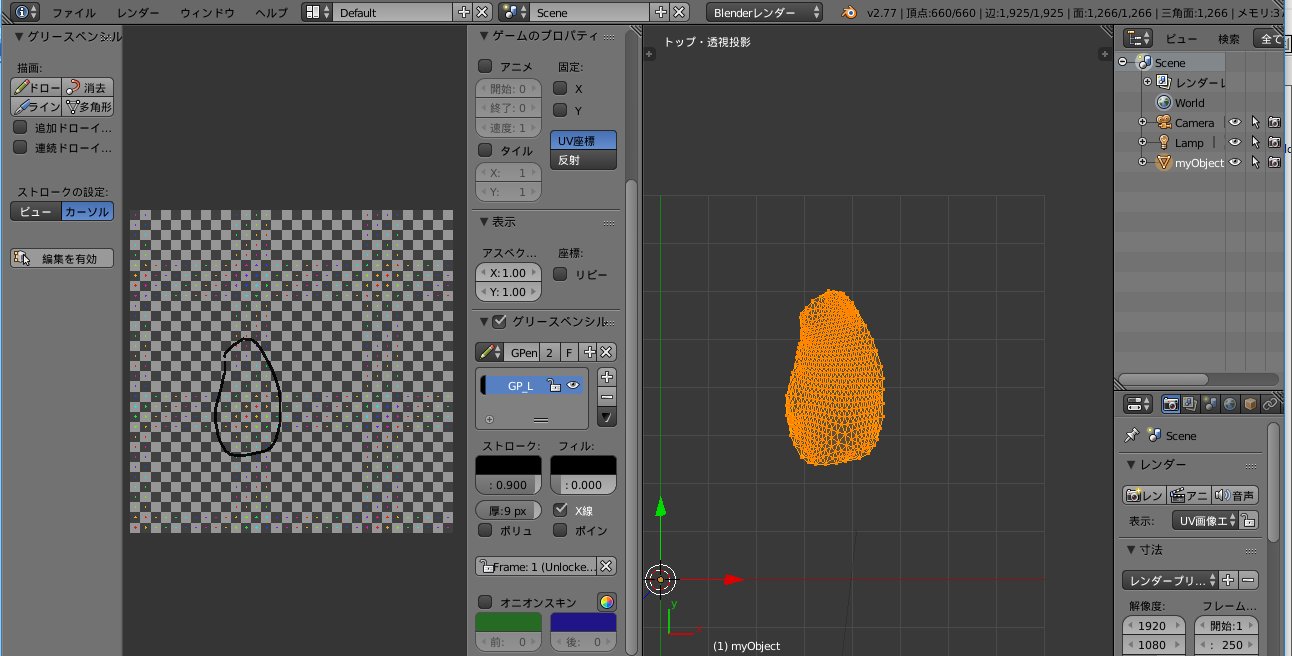Switch to the Object properties tab
This screenshot has width=1292, height=656.
pos(1250,404)
